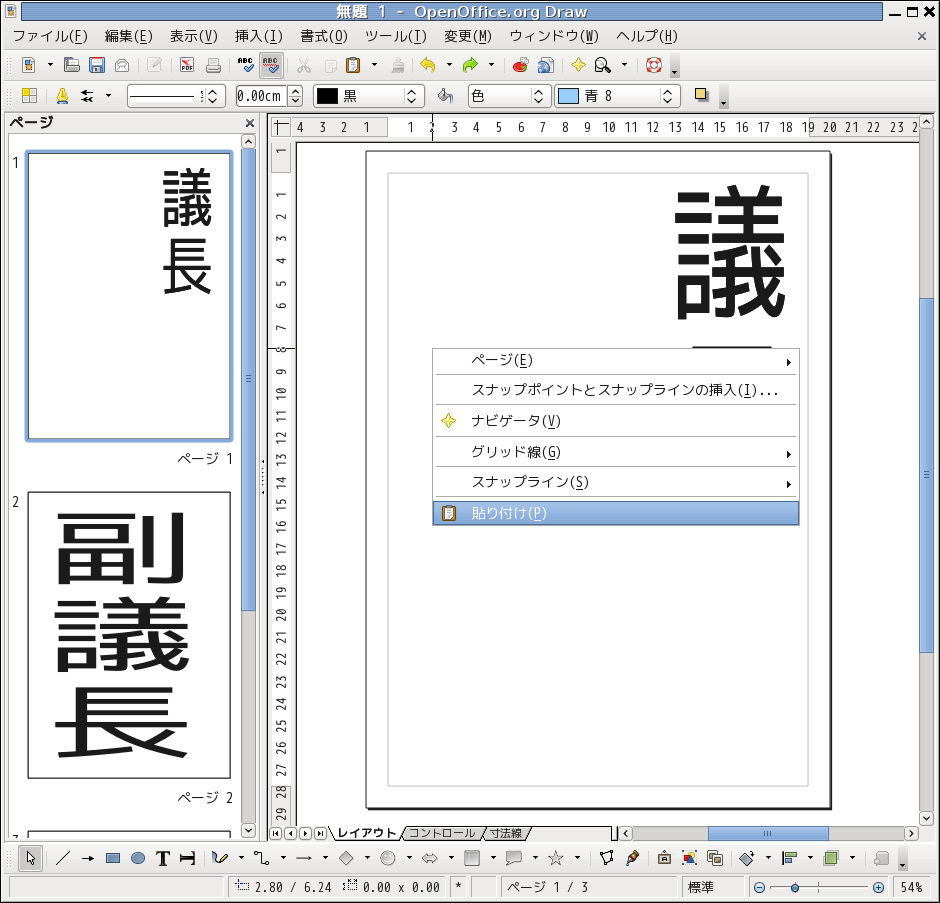Click the zoom slider handle

(795, 887)
